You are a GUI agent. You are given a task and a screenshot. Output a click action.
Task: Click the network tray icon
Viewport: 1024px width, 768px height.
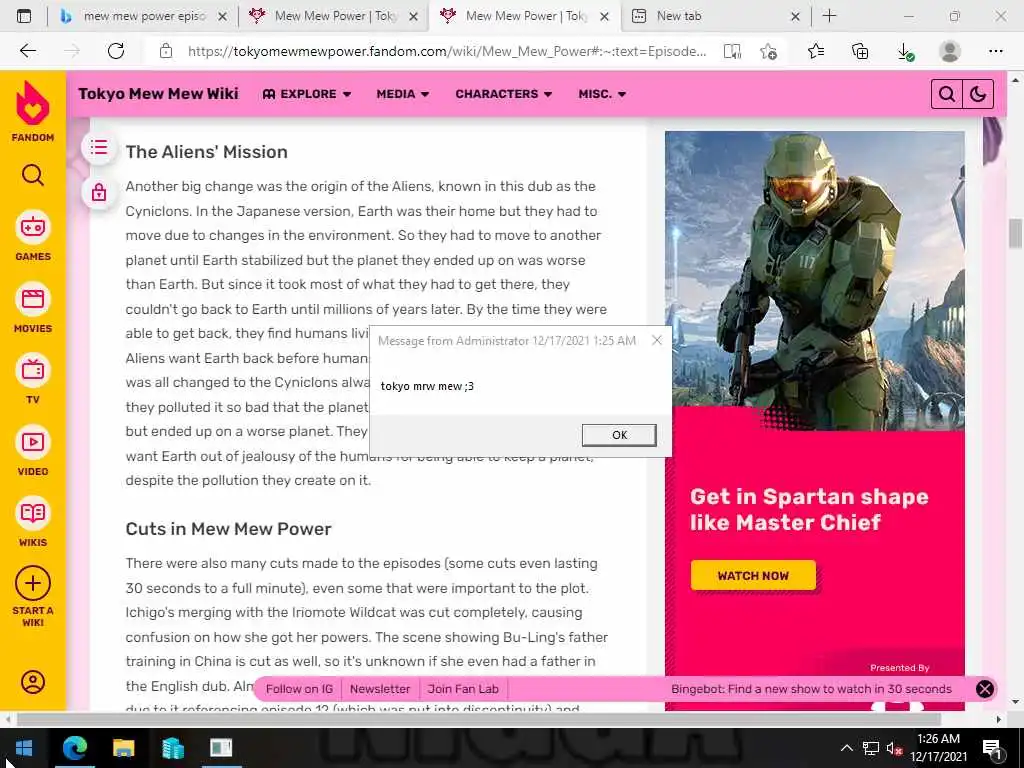(871, 748)
